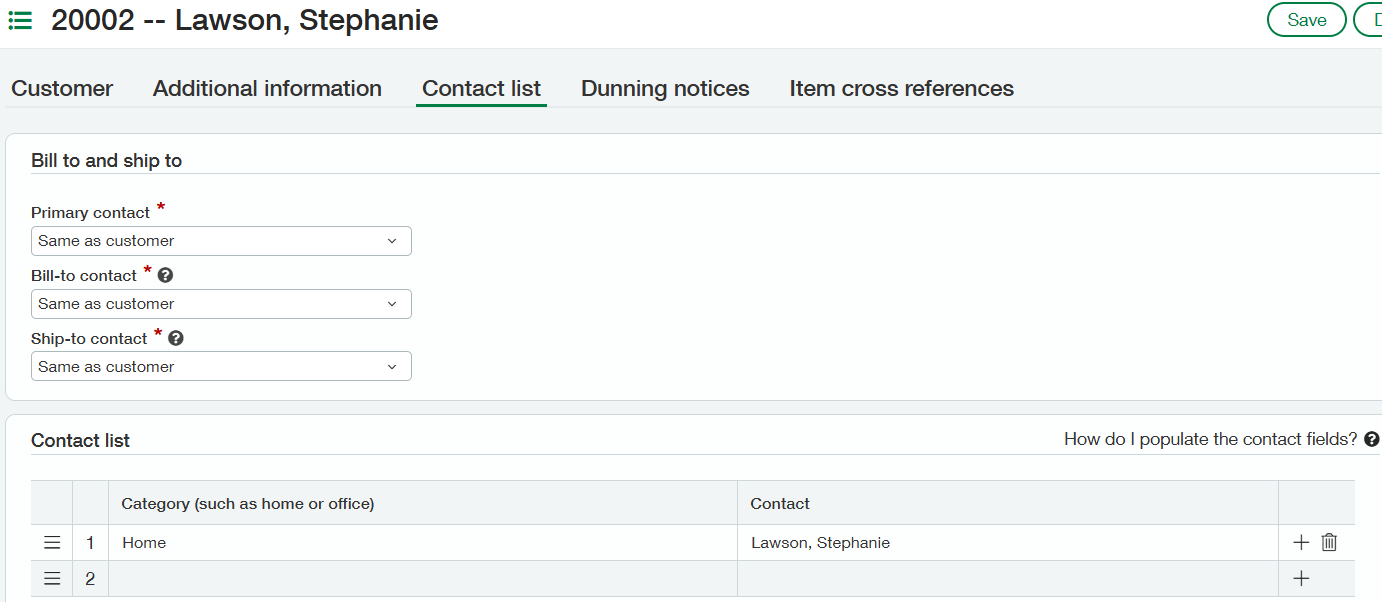Add a row after empty row 2

click(1301, 578)
